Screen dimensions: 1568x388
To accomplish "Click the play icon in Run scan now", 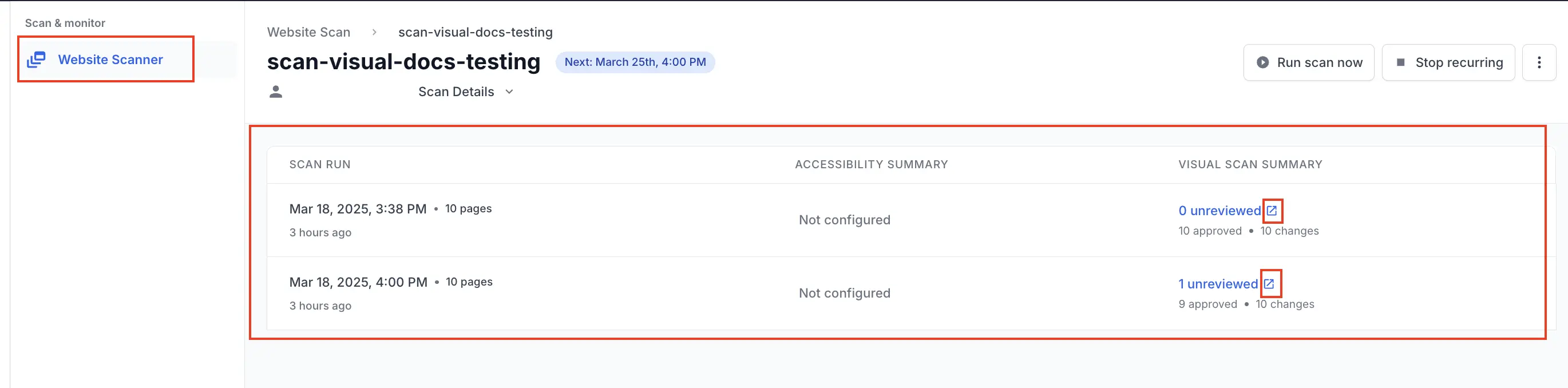I will 1263,62.
